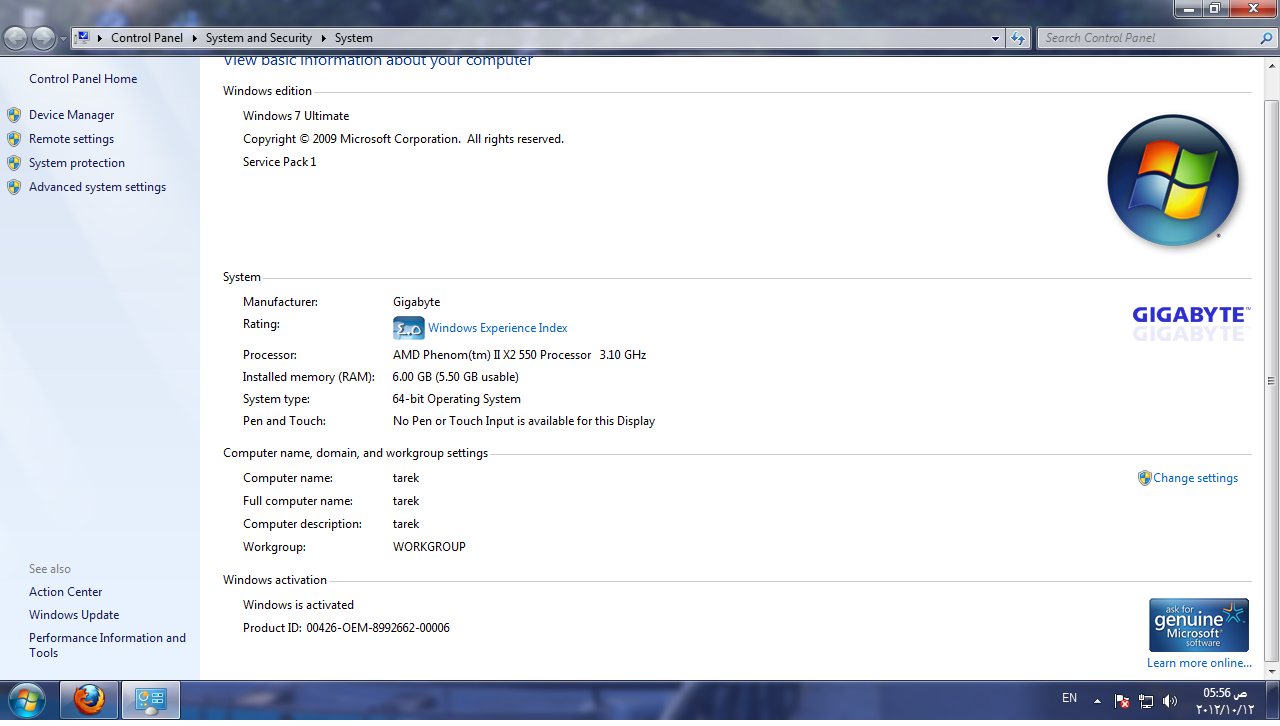The image size is (1280, 726).
Task: Open Windows Experience Index link
Action: [x=498, y=328]
